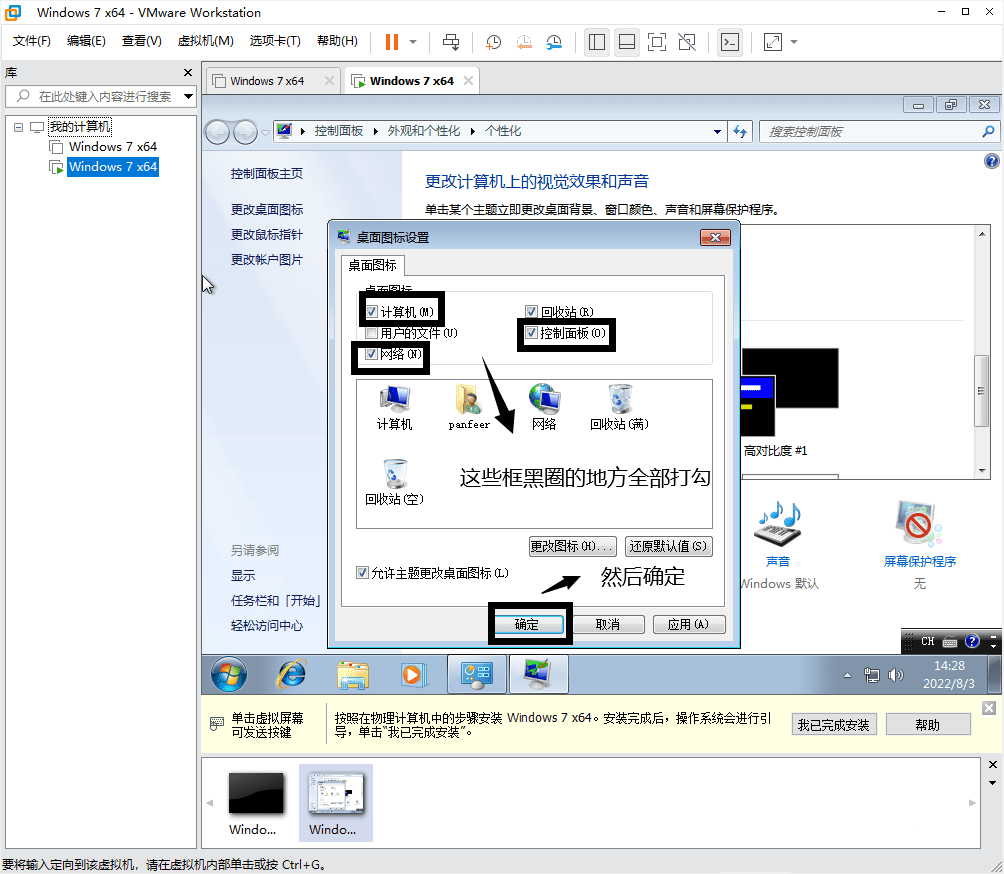Collapse the 我的计算机 tree node
This screenshot has height=874, width=1004.
19,127
